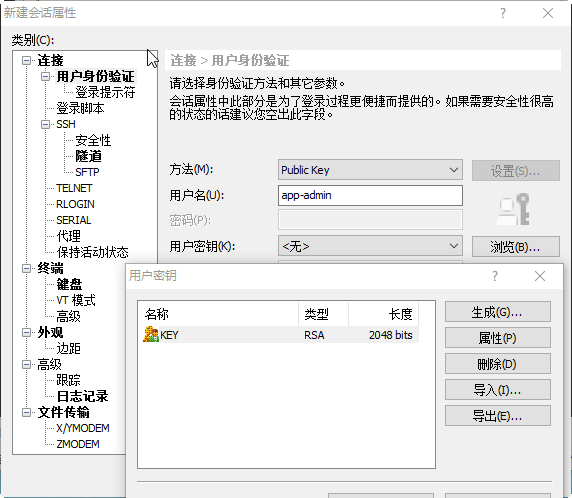Collapse the 终端 category node
This screenshot has height=498, width=572.
click(x=26, y=269)
